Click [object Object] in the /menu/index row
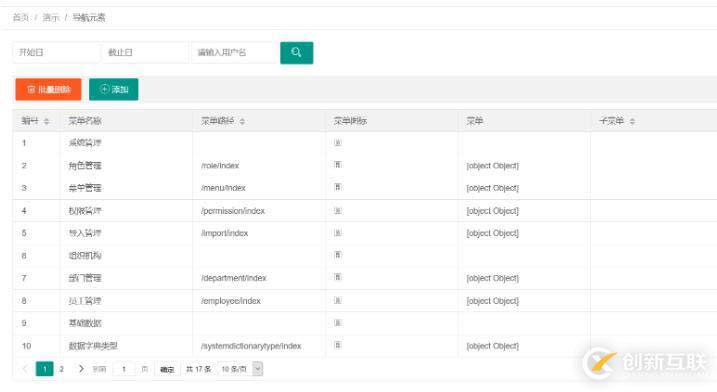Screen dimensions: 717x392 coord(492,188)
